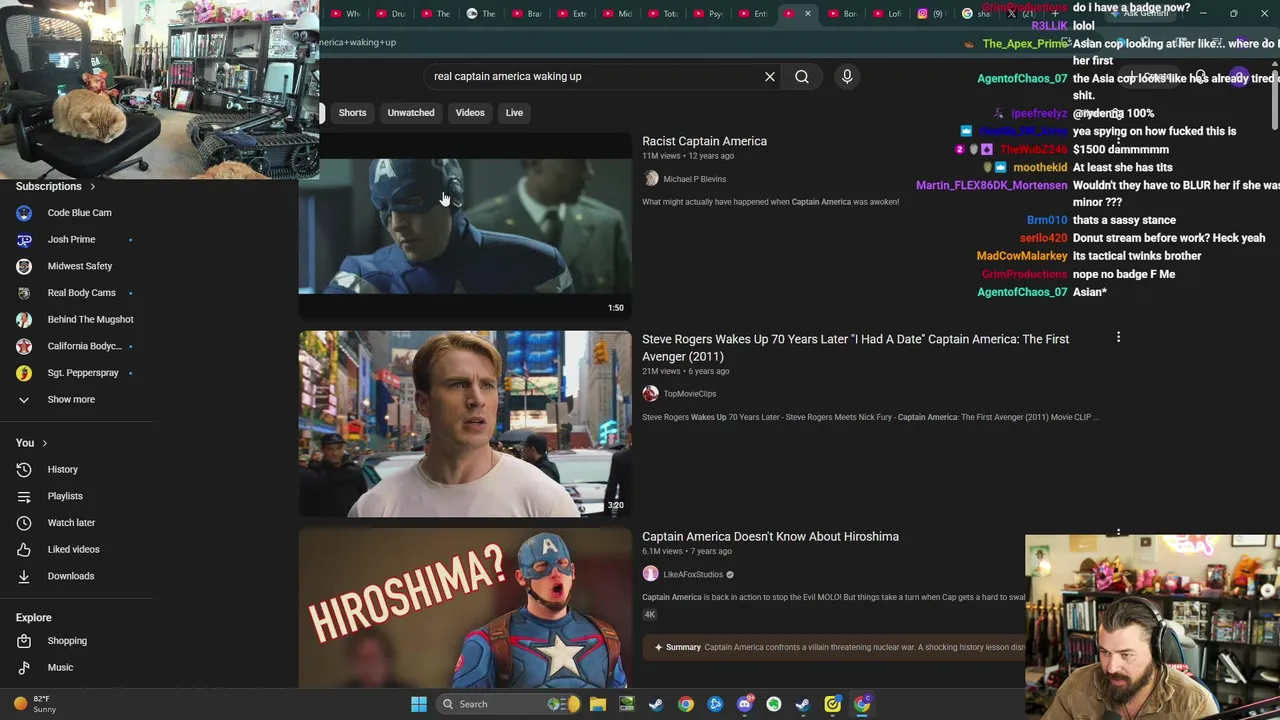Click the '21M views • 6 years ago' text
The image size is (1280, 720).
(685, 371)
